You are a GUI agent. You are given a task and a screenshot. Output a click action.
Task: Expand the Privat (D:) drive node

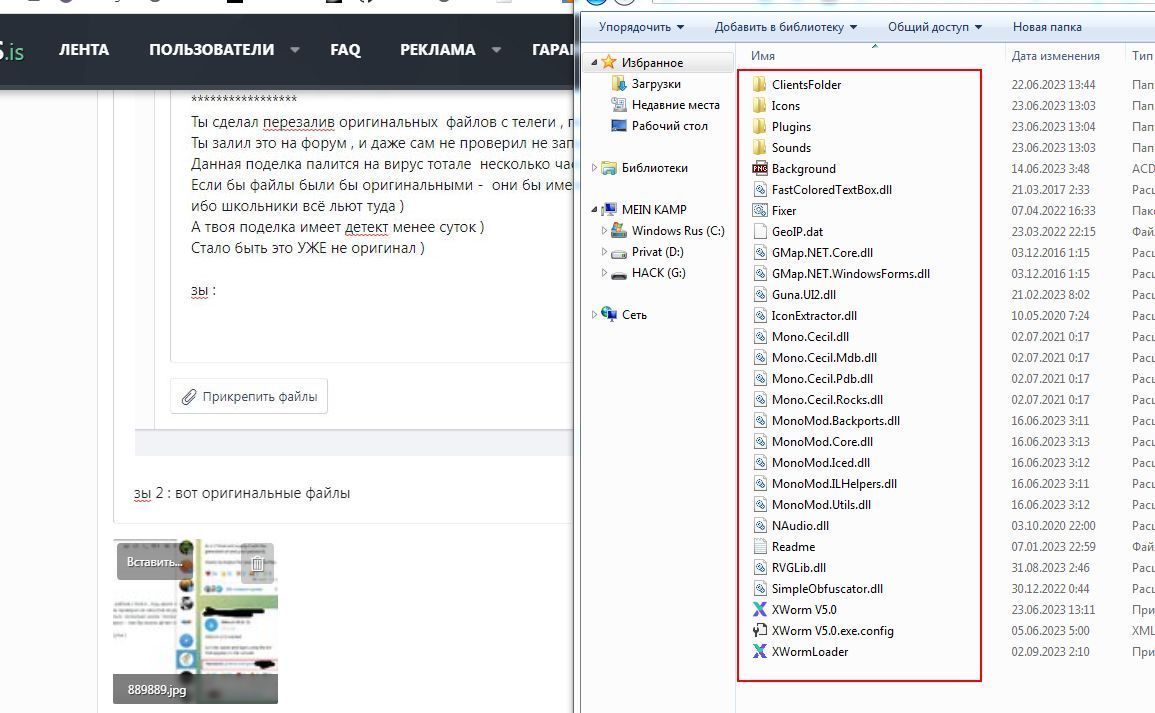pos(604,252)
